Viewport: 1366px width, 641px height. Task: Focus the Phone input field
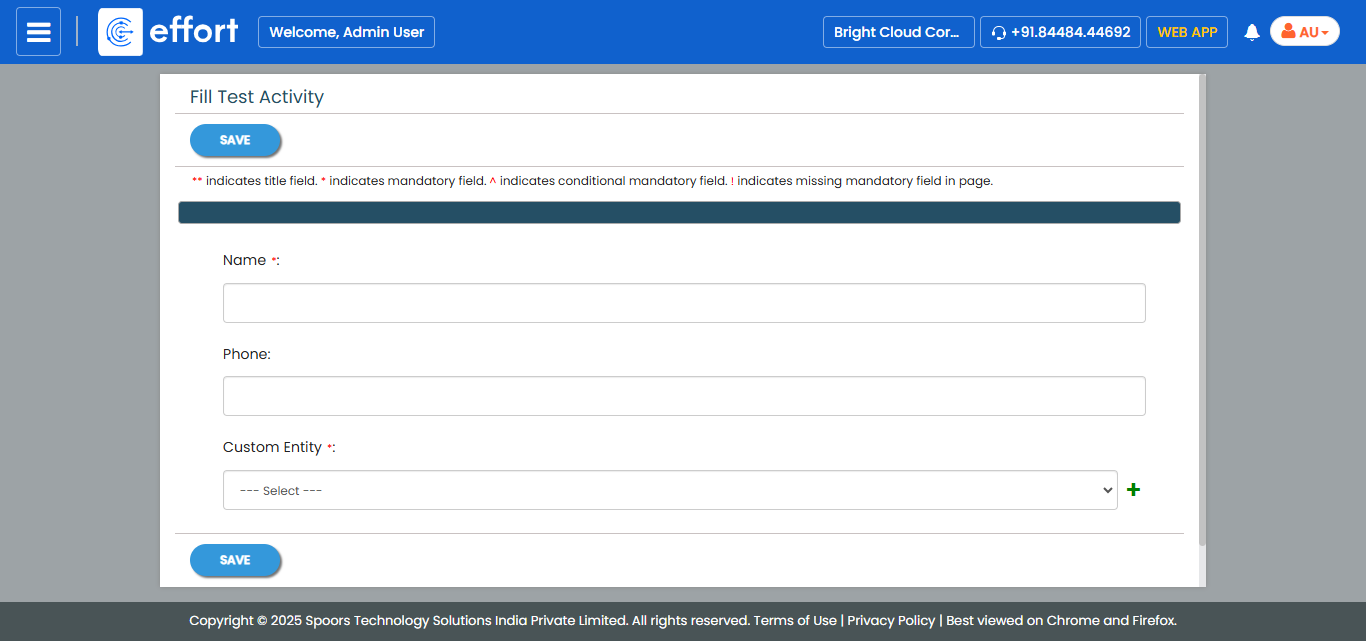pos(683,396)
